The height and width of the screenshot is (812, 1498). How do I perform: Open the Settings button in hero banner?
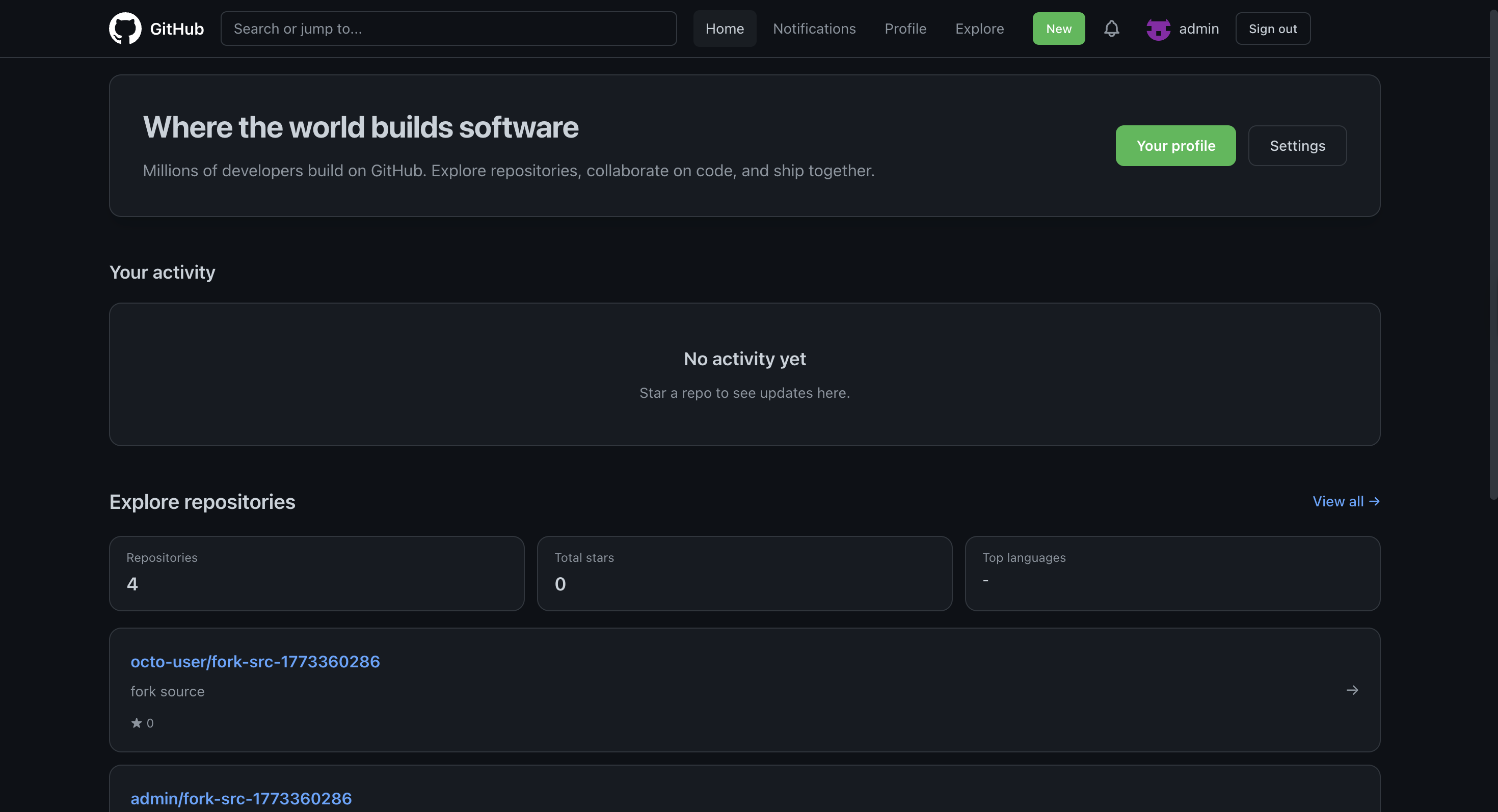click(x=1297, y=145)
